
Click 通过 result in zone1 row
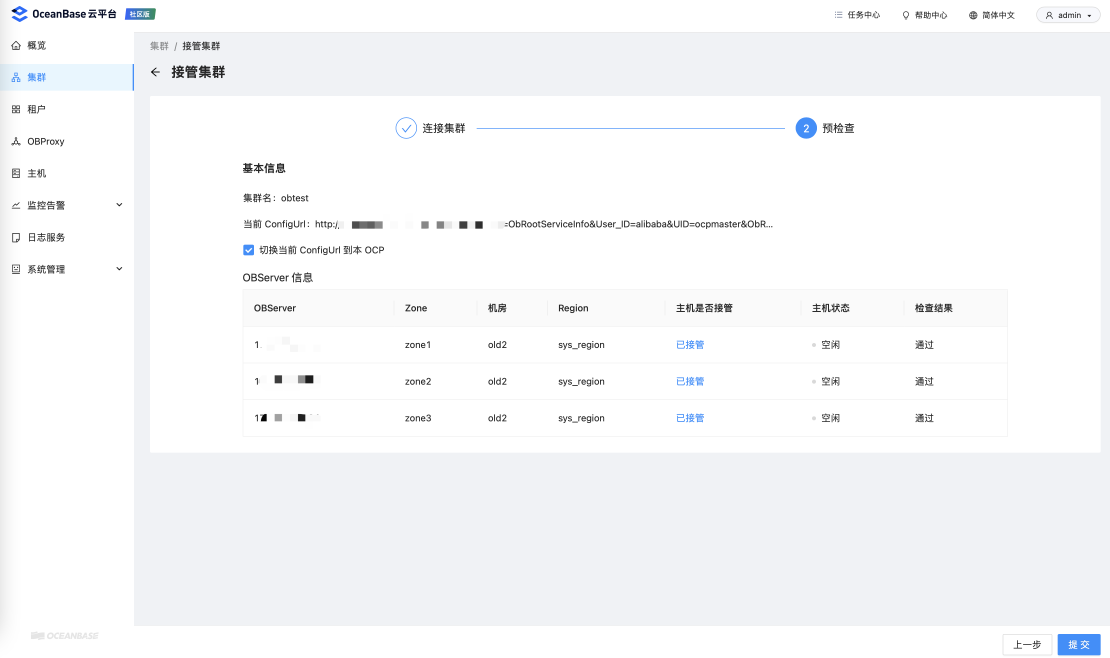pyautogui.click(x=925, y=345)
